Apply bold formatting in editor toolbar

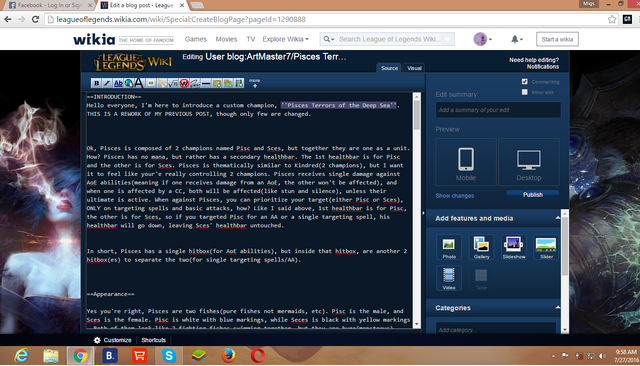click(96, 83)
